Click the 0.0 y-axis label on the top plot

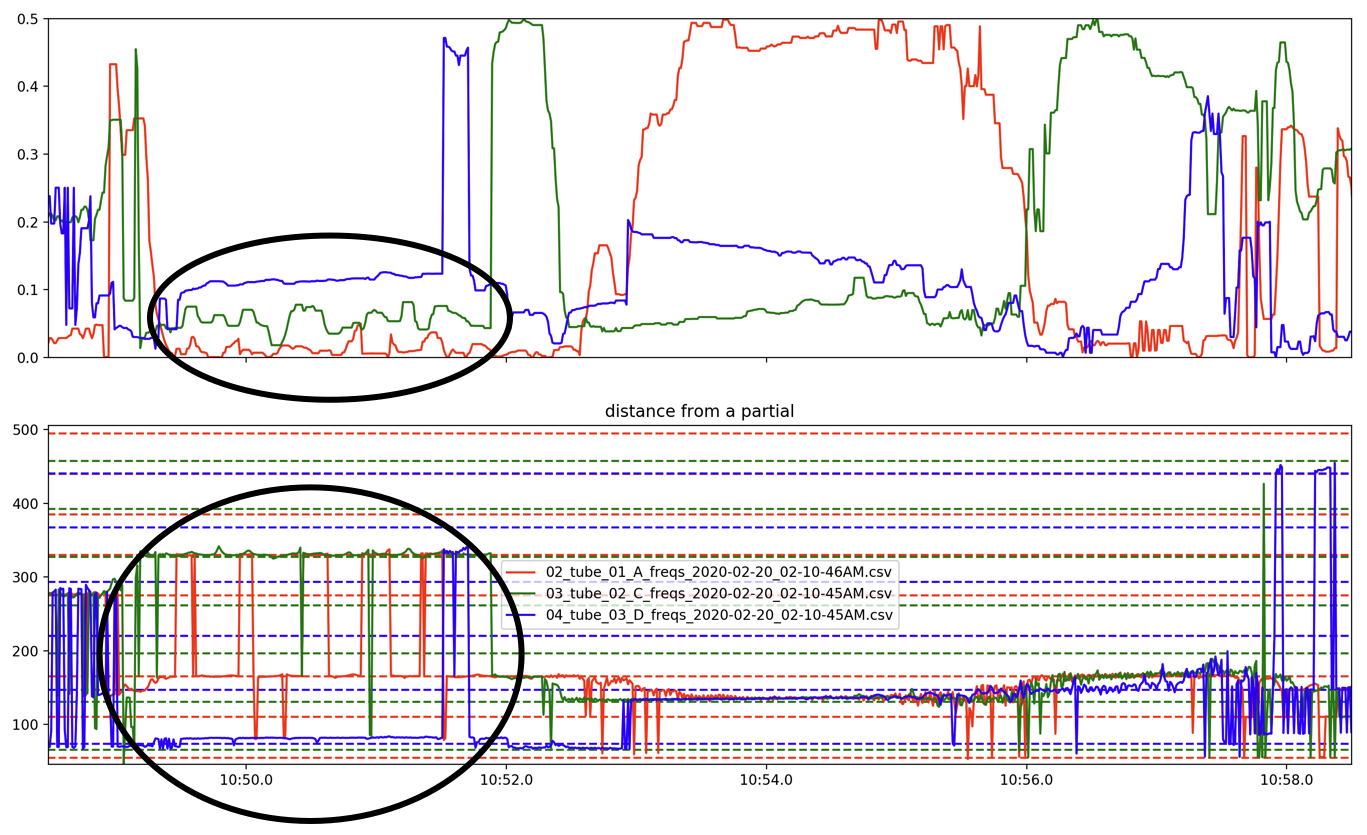[26, 357]
